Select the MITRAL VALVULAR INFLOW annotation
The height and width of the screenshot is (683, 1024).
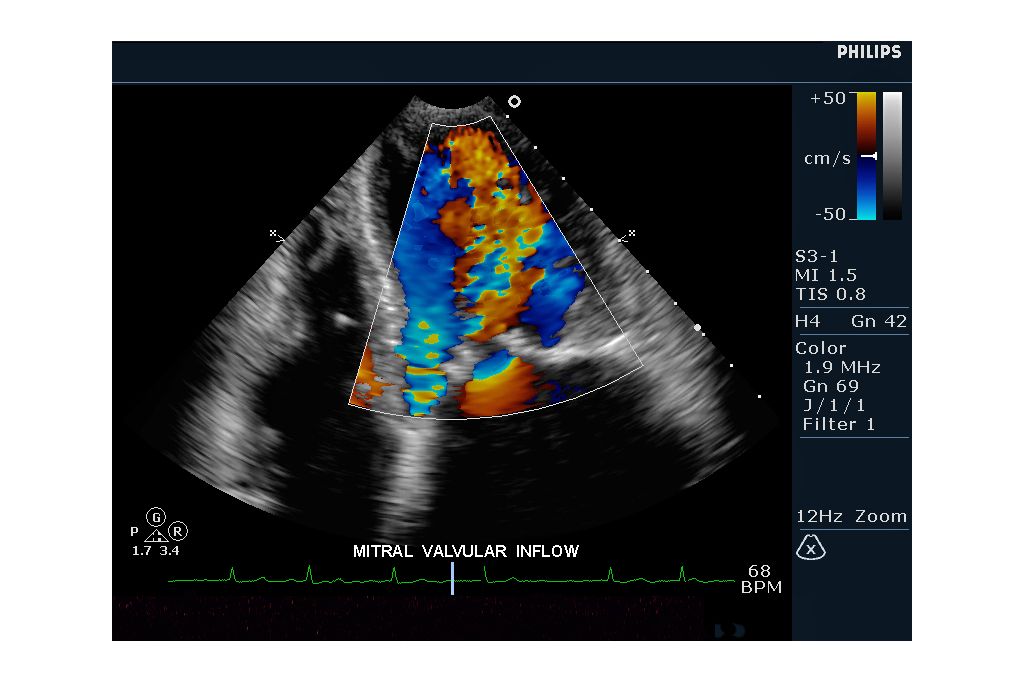pos(465,551)
